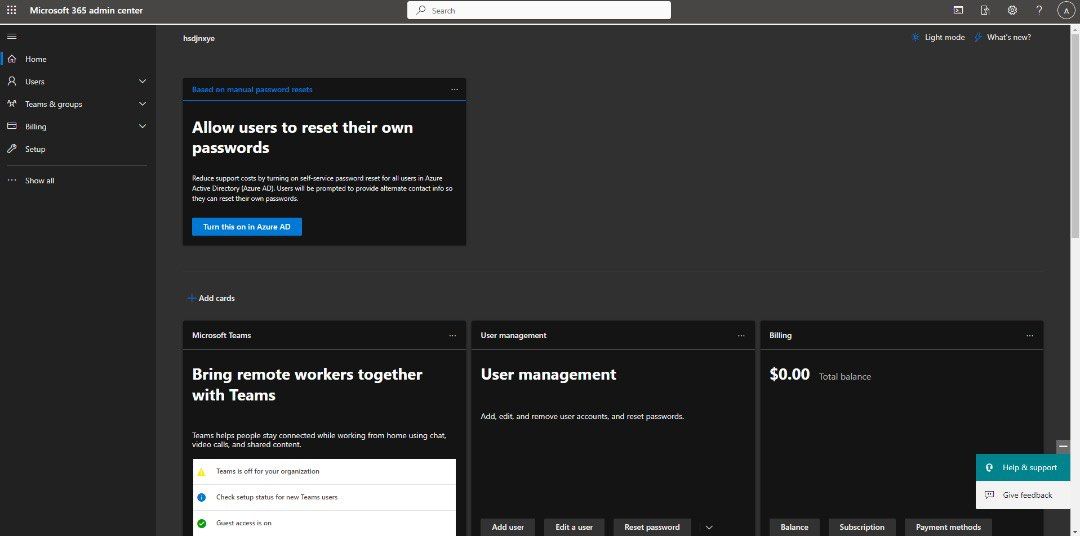Click the Users person icon in sidebar

point(12,81)
